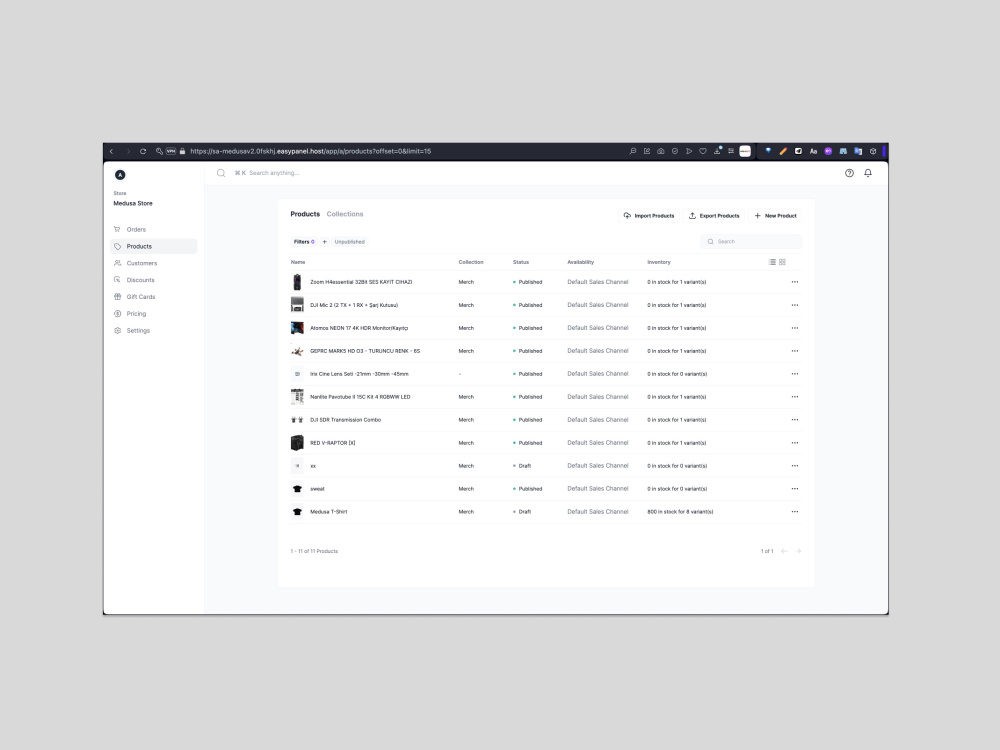Toggle the Unpublished filter tab

(349, 242)
